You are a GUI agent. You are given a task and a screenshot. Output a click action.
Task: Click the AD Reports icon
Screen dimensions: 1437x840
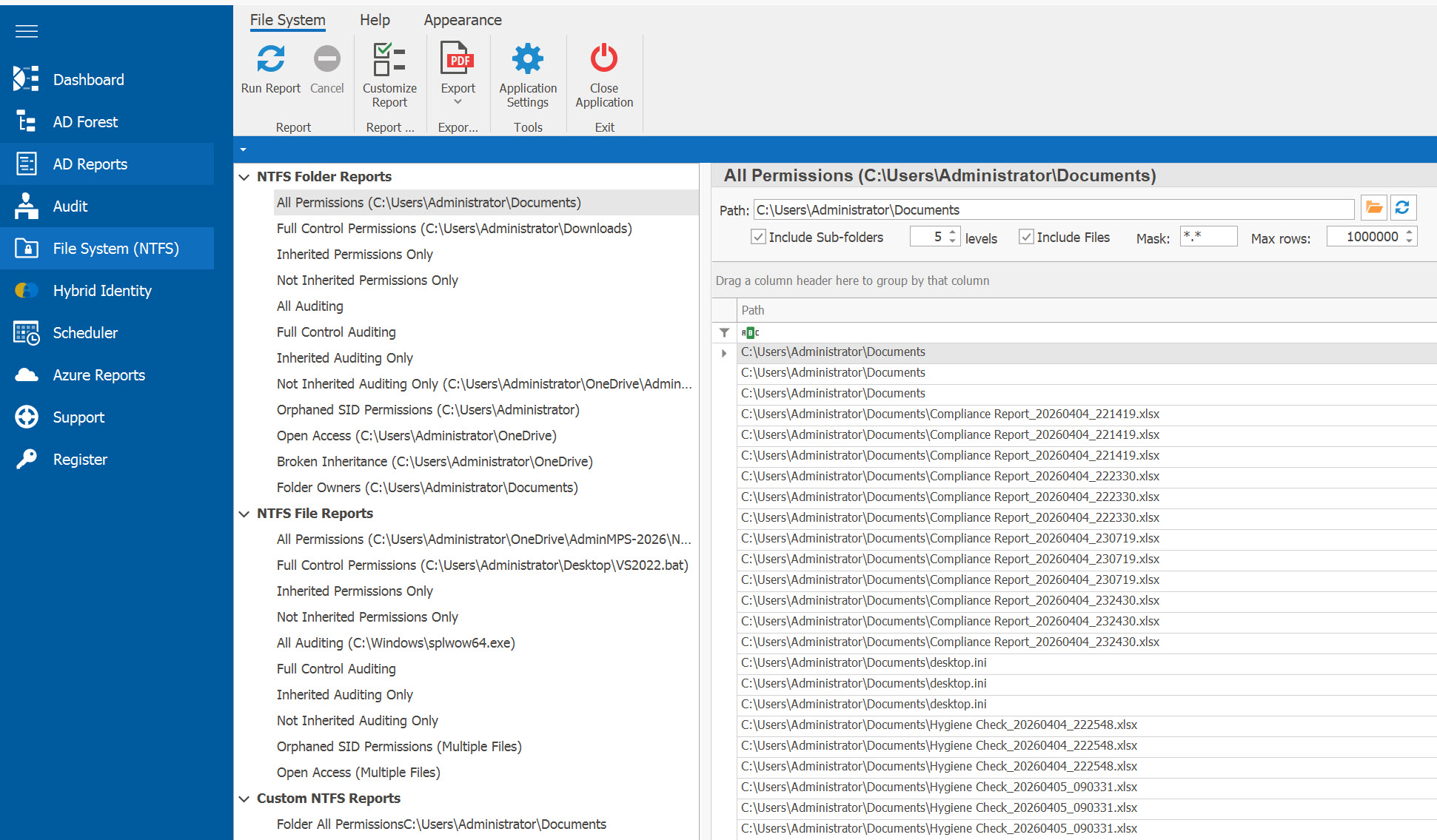[27, 164]
